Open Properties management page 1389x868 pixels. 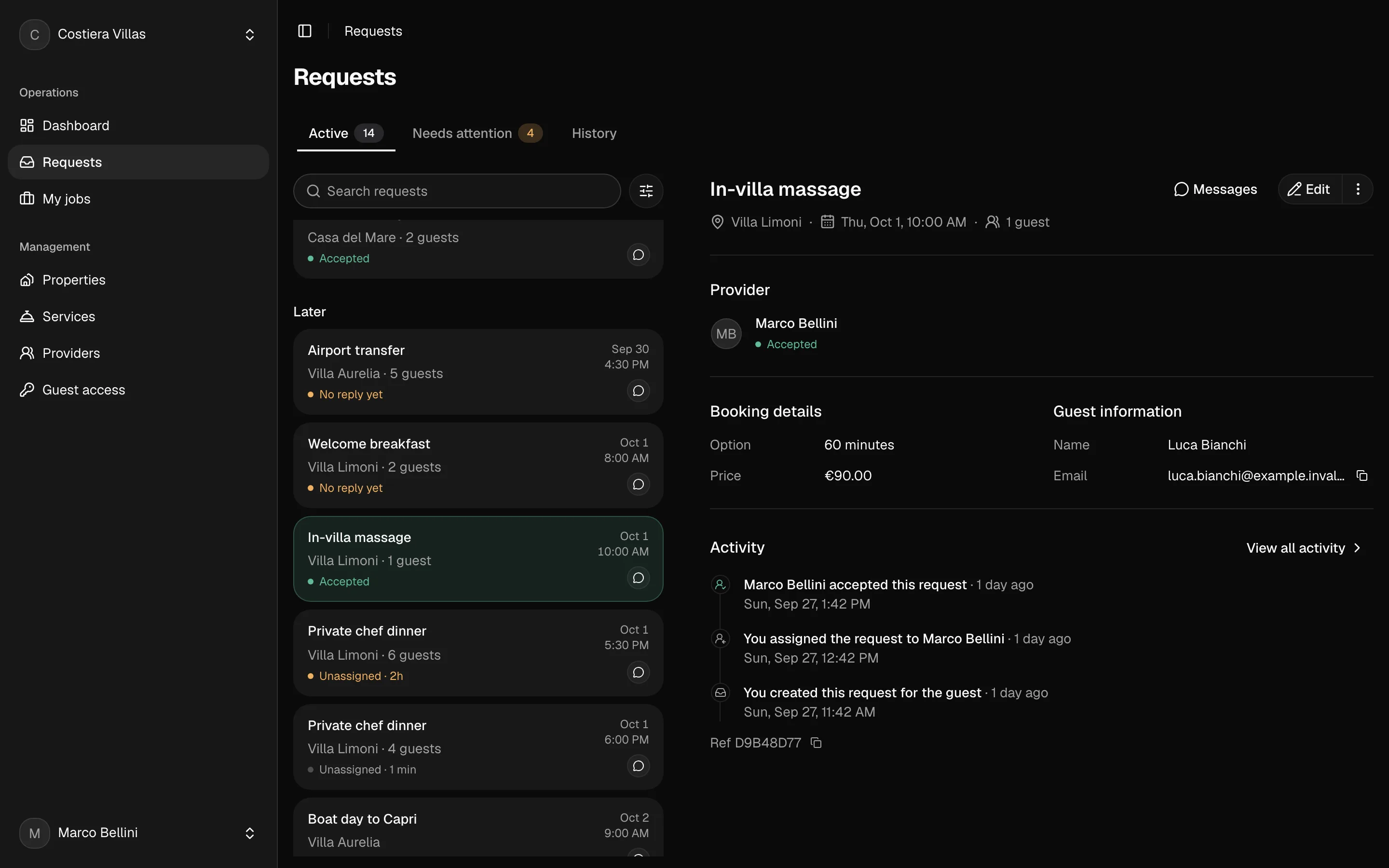point(138,280)
